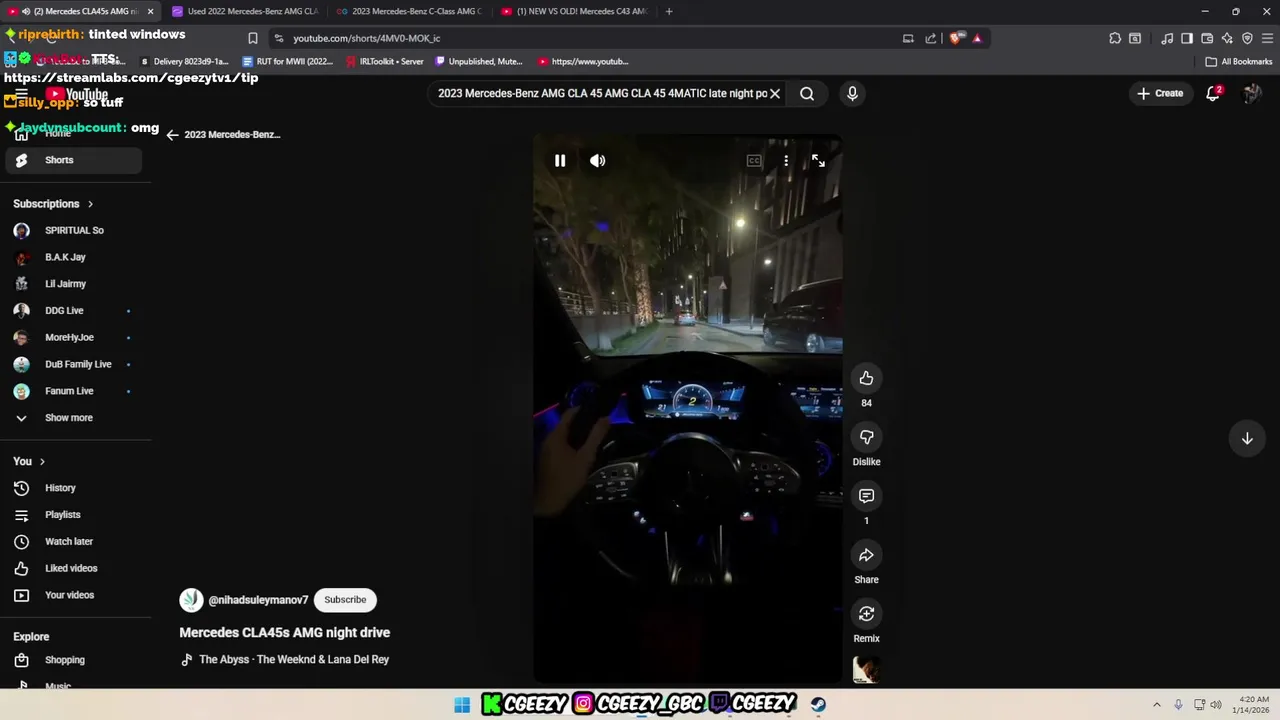Open comments for the Short

pos(866,496)
